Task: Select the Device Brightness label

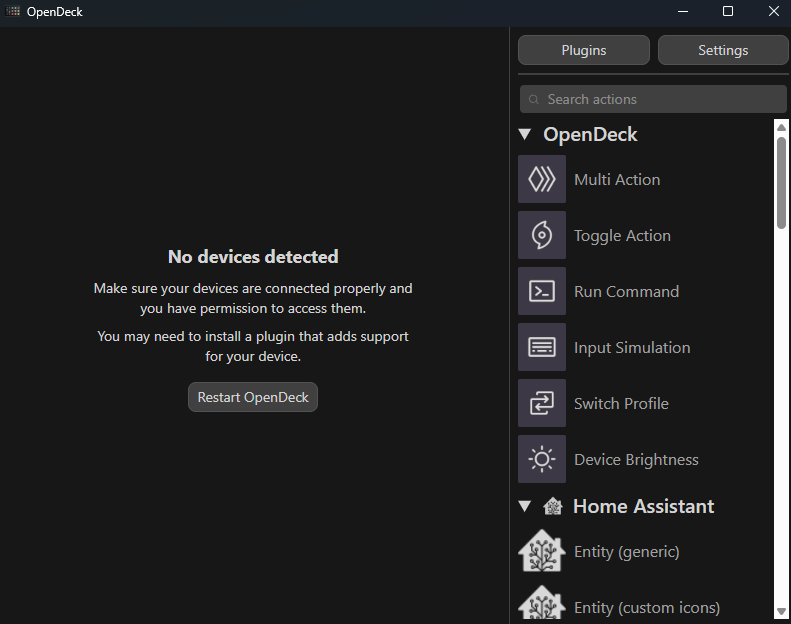Action: click(636, 460)
